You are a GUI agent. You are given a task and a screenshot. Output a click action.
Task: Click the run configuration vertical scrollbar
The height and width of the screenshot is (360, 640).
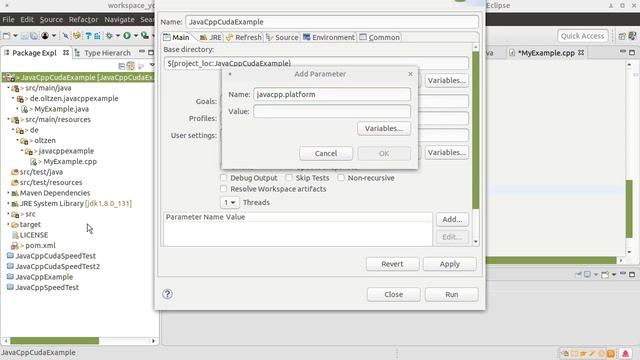point(476,130)
